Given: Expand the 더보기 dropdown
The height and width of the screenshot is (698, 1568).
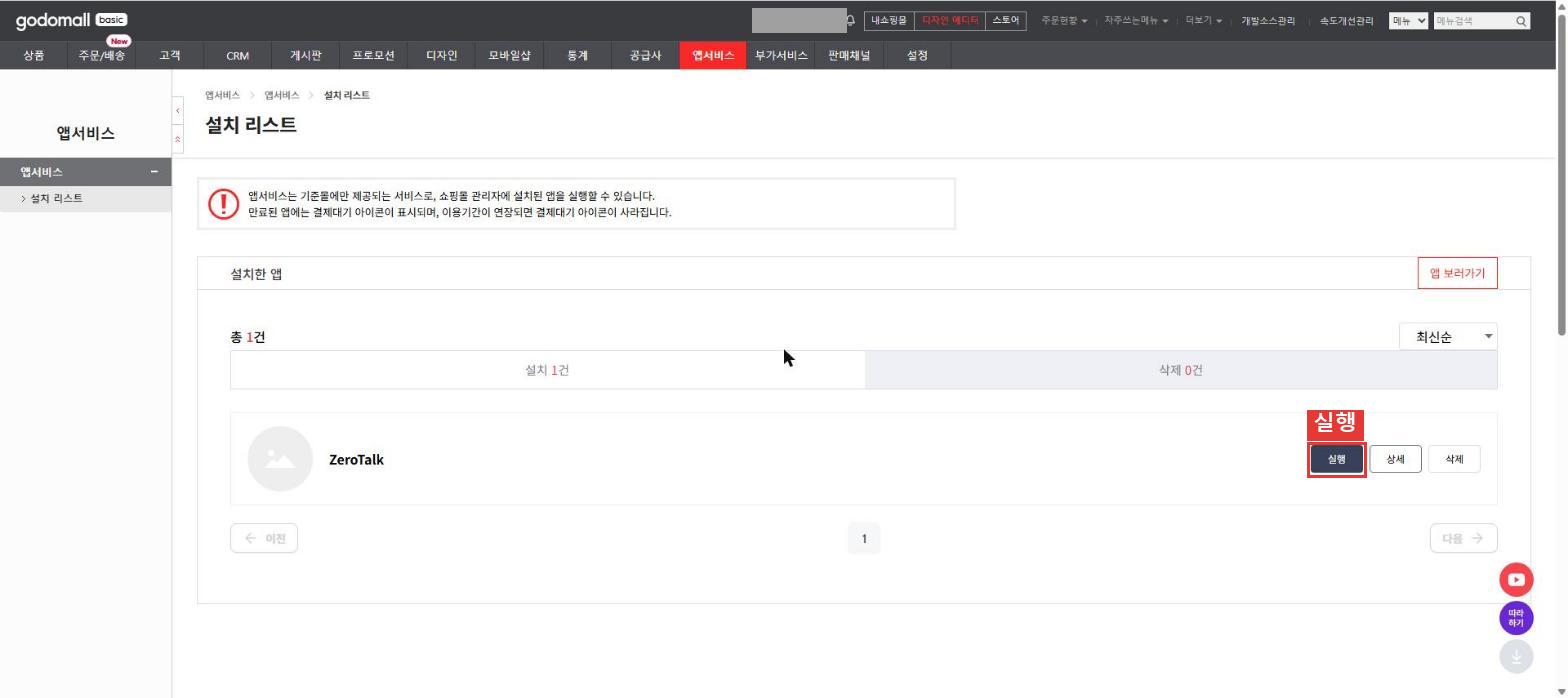Looking at the screenshot, I should (1204, 21).
